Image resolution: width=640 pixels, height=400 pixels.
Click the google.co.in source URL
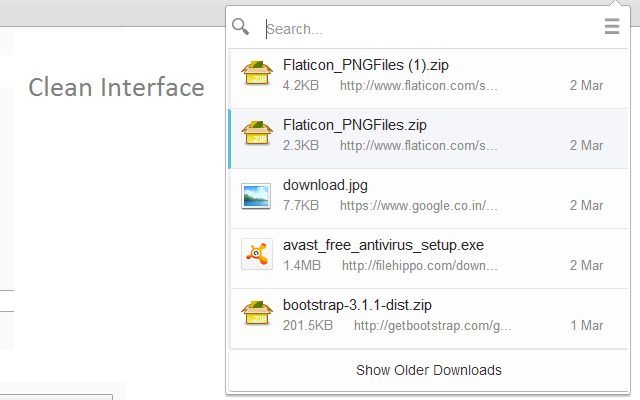tap(418, 206)
